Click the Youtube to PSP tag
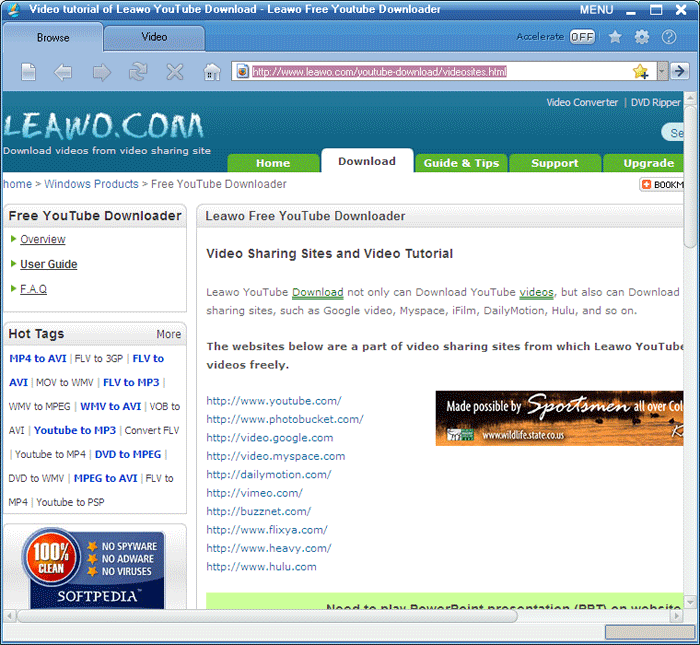This screenshot has height=645, width=700. (x=70, y=502)
